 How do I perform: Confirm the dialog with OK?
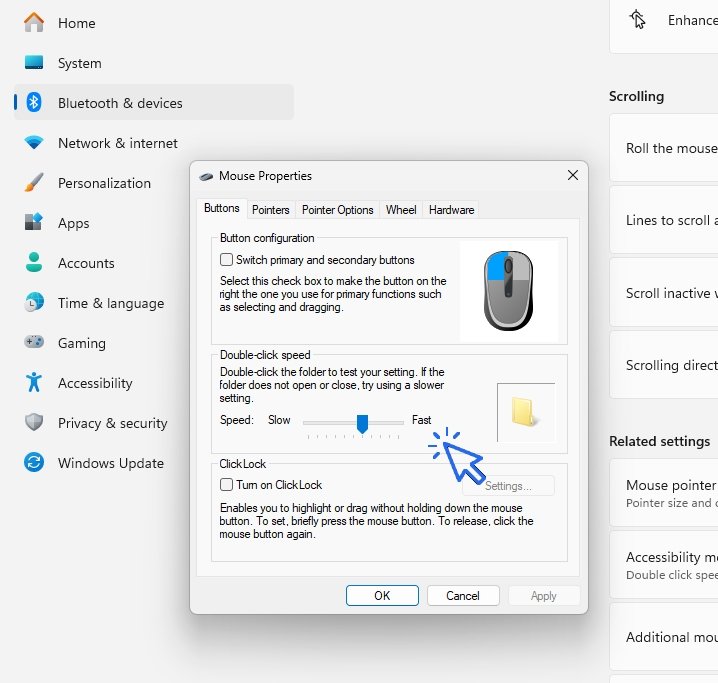[382, 596]
